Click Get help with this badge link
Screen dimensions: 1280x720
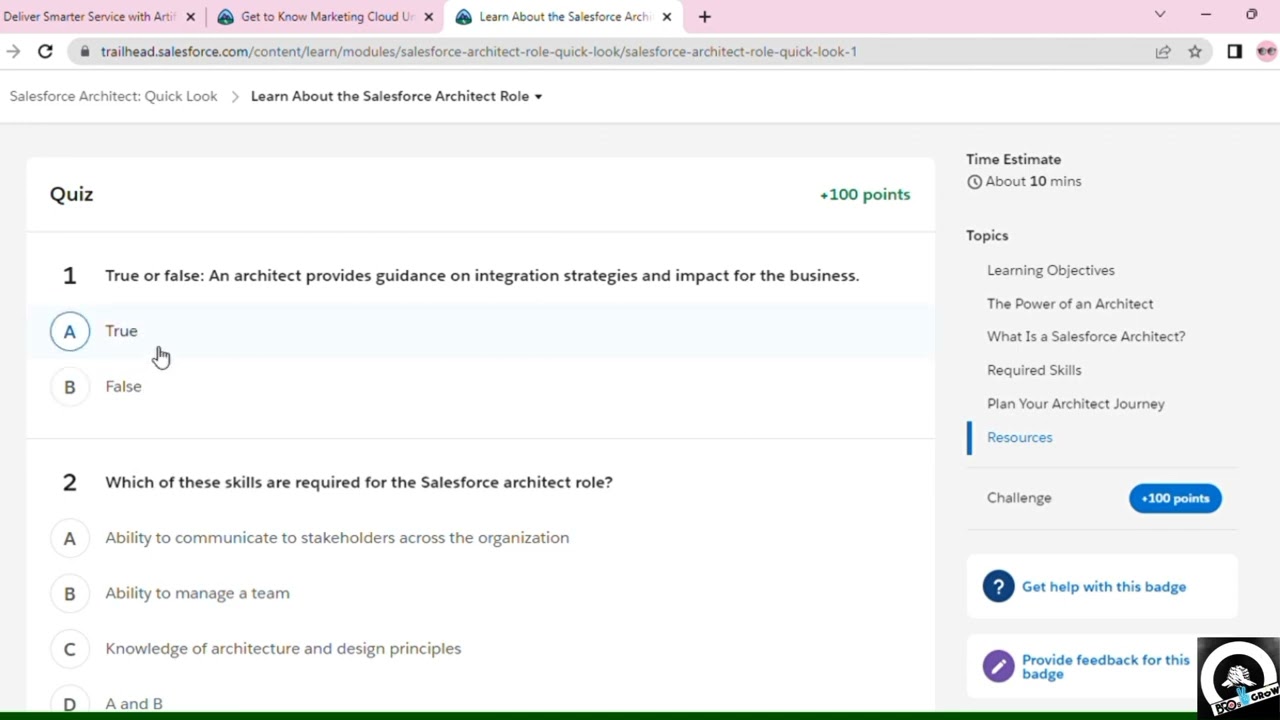point(1103,587)
